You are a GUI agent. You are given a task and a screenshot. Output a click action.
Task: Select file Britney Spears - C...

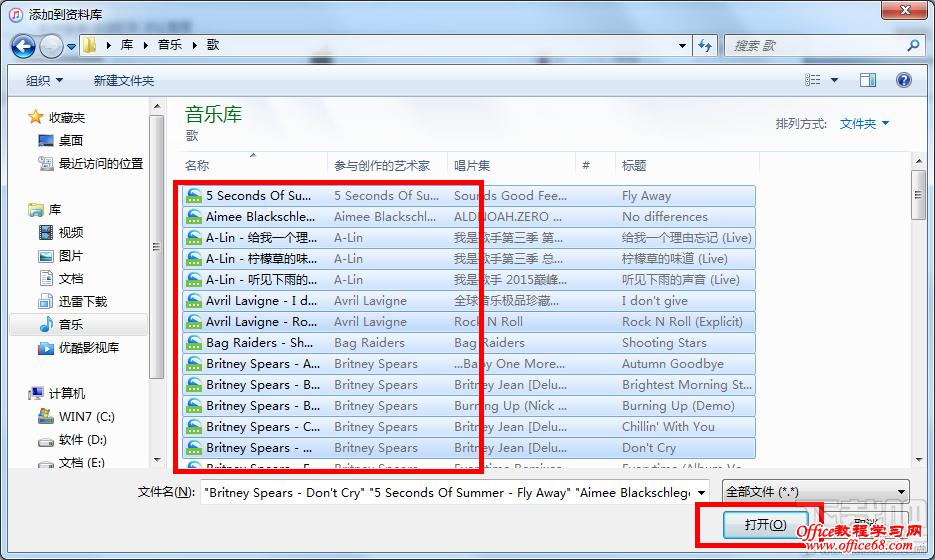263,426
